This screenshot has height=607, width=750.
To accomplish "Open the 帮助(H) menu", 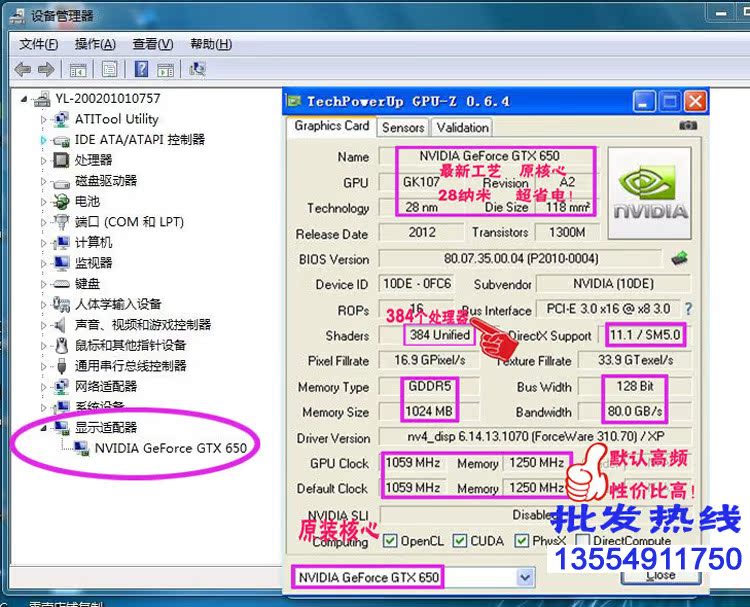I will [x=211, y=44].
